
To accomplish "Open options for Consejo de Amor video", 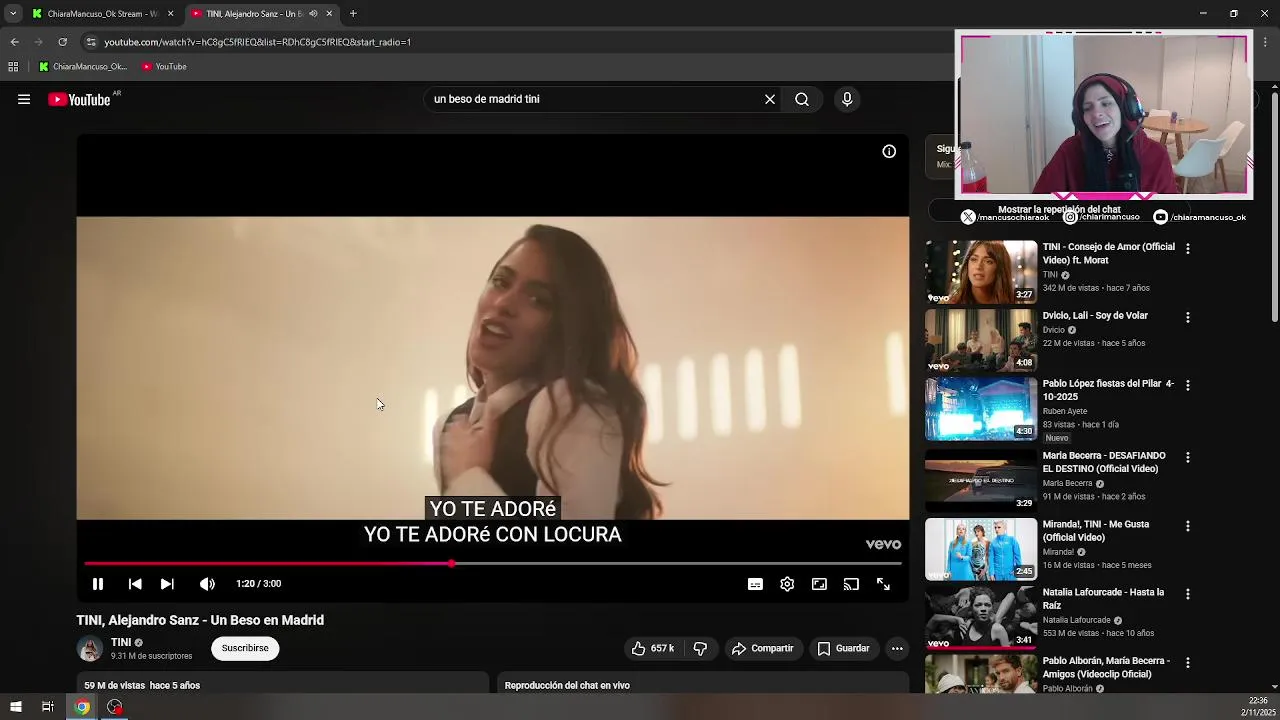I will pos(1188,248).
